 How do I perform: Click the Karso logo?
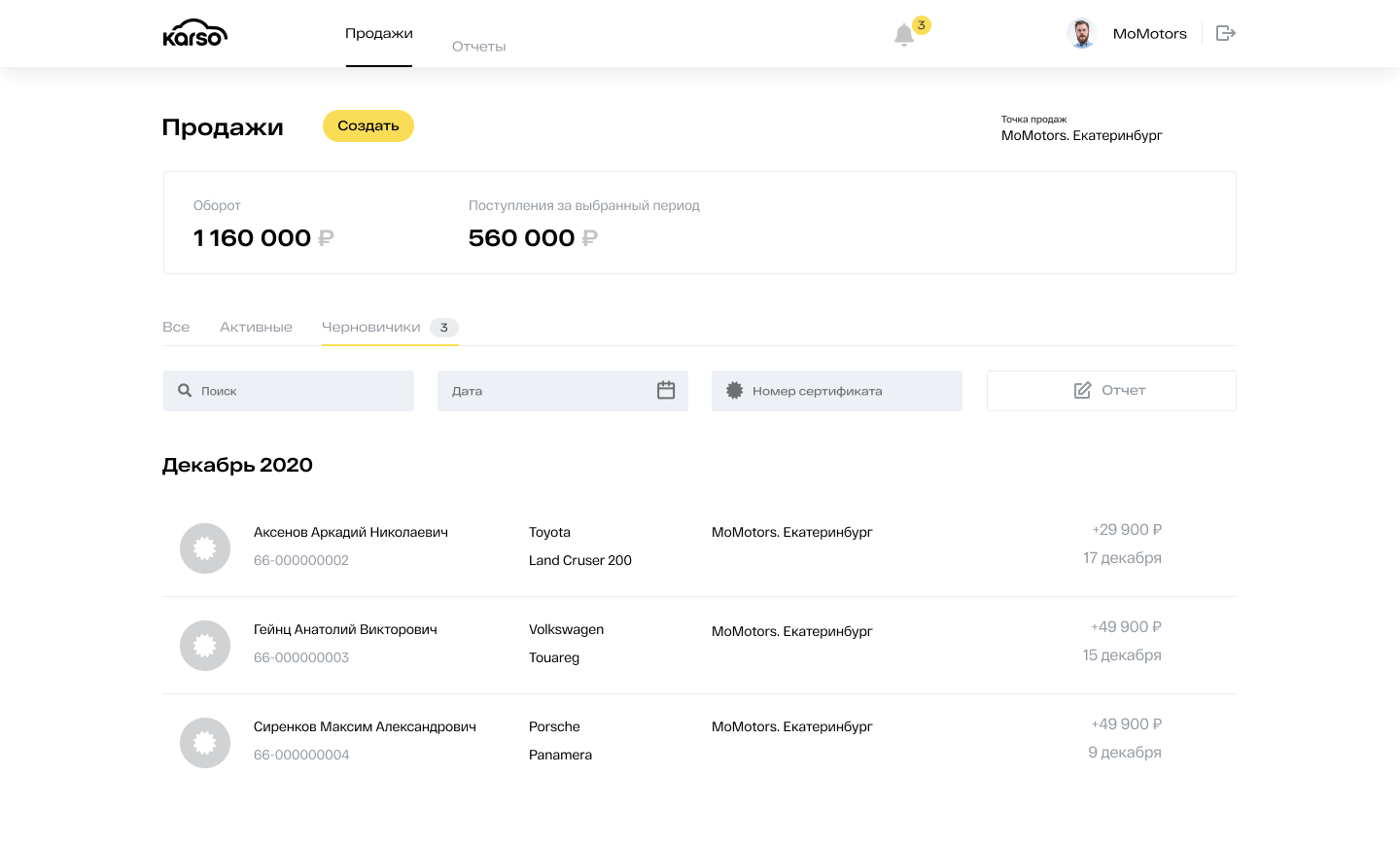coord(195,33)
